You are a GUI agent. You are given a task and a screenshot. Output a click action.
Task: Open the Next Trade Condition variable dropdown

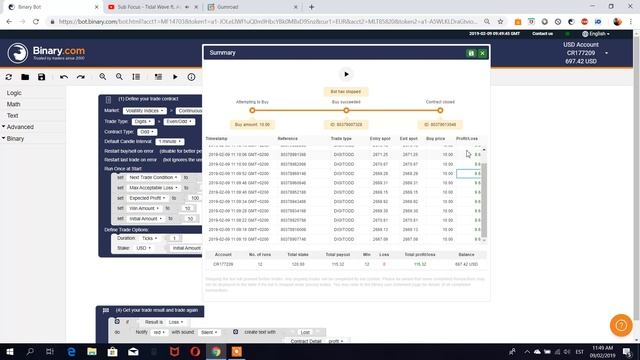(153, 178)
